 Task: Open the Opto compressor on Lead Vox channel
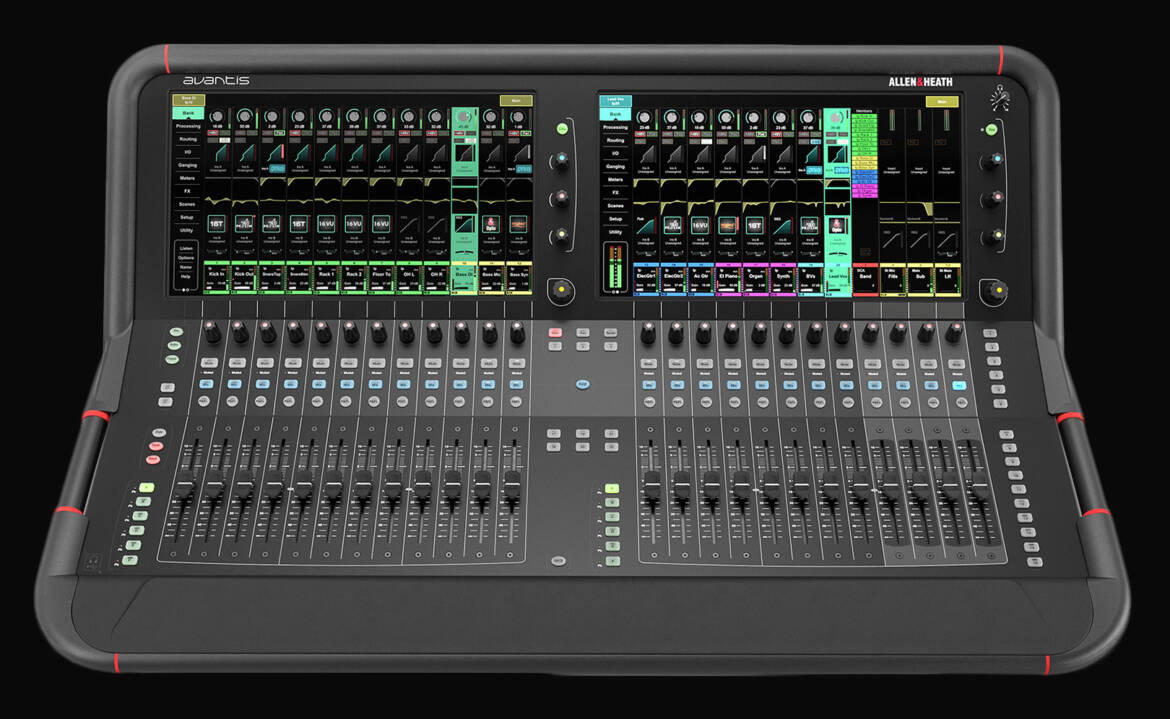[x=836, y=225]
